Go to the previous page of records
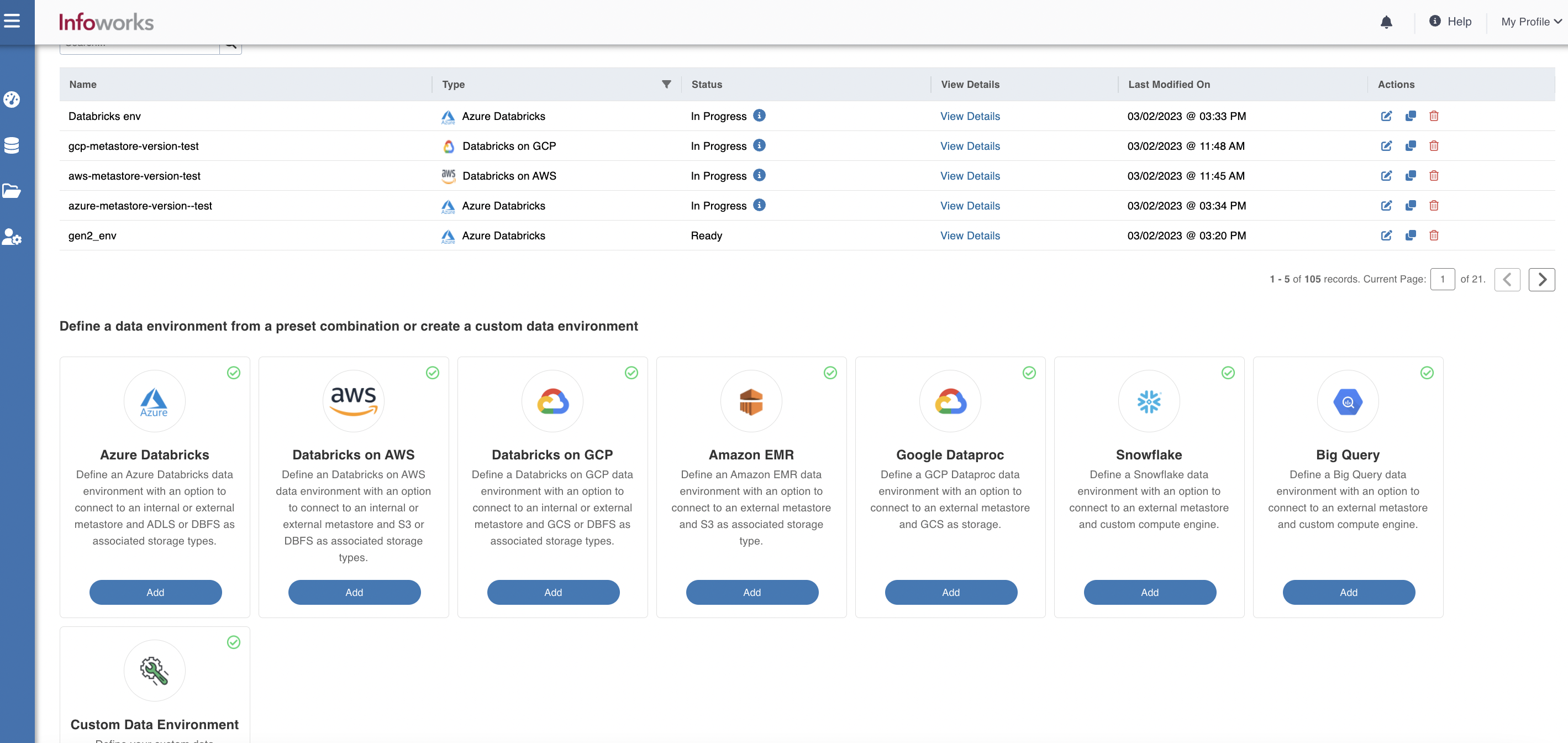Image resolution: width=1568 pixels, height=743 pixels. [x=1507, y=279]
